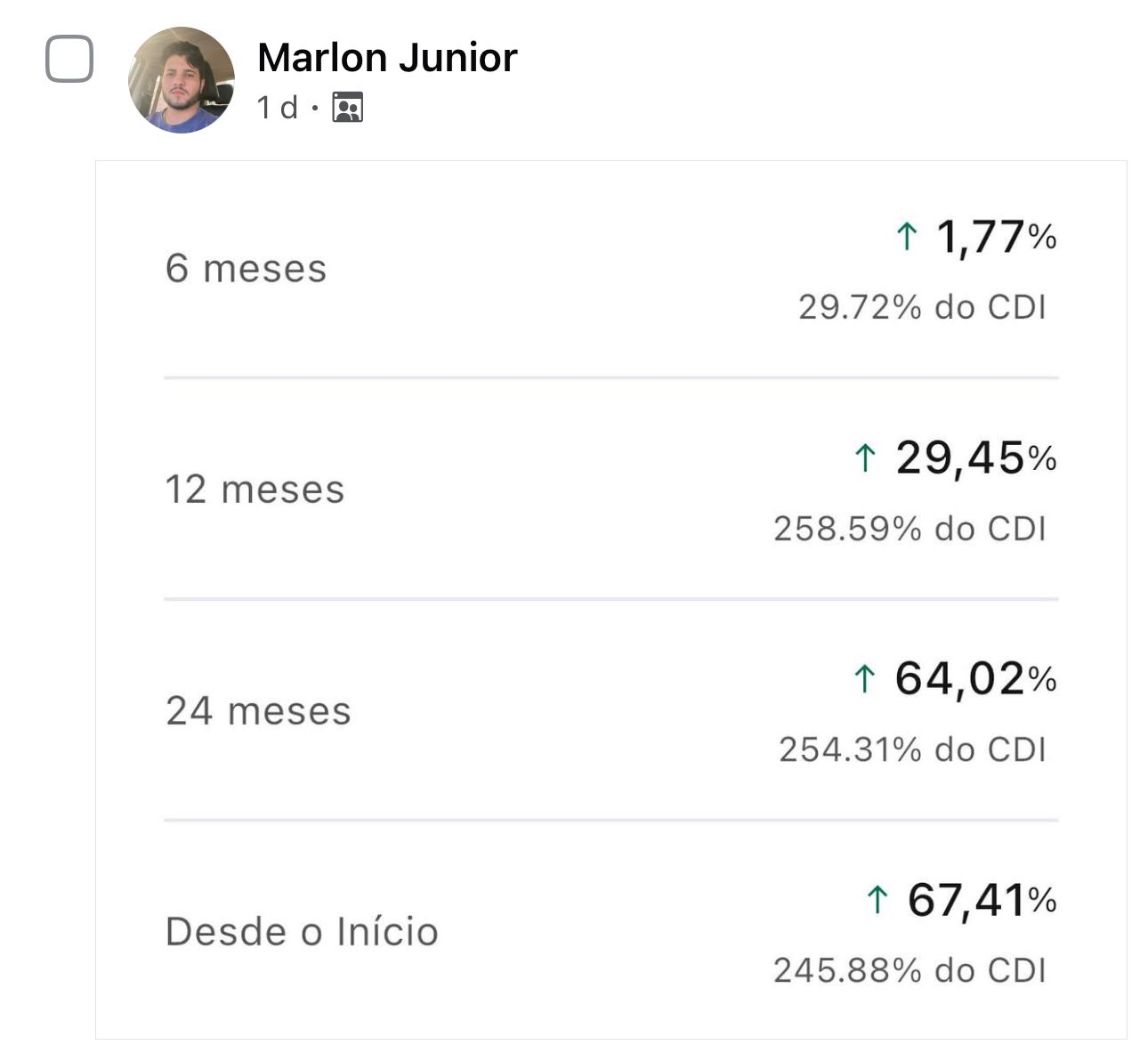
Task: Click the 29,45% twelve-month return value
Action: click(976, 458)
